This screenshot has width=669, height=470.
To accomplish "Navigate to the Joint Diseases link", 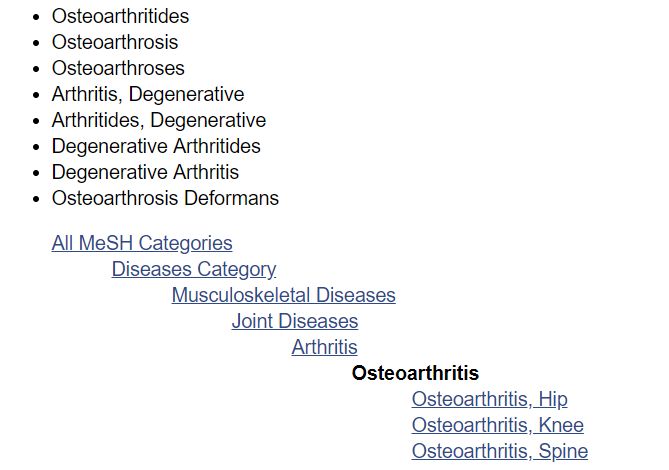I will click(x=295, y=321).
